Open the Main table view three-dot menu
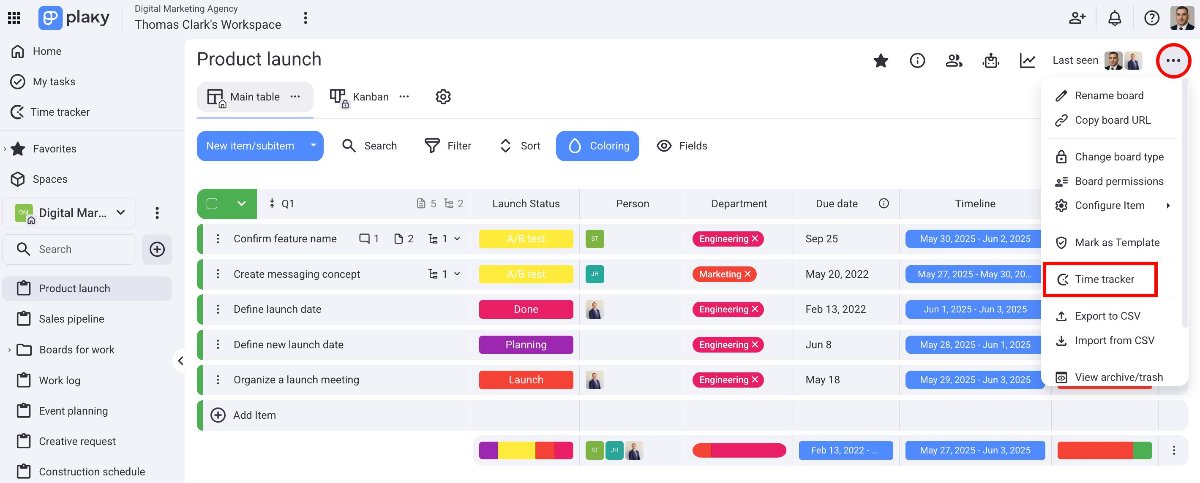This screenshot has width=1200, height=483. pos(295,97)
